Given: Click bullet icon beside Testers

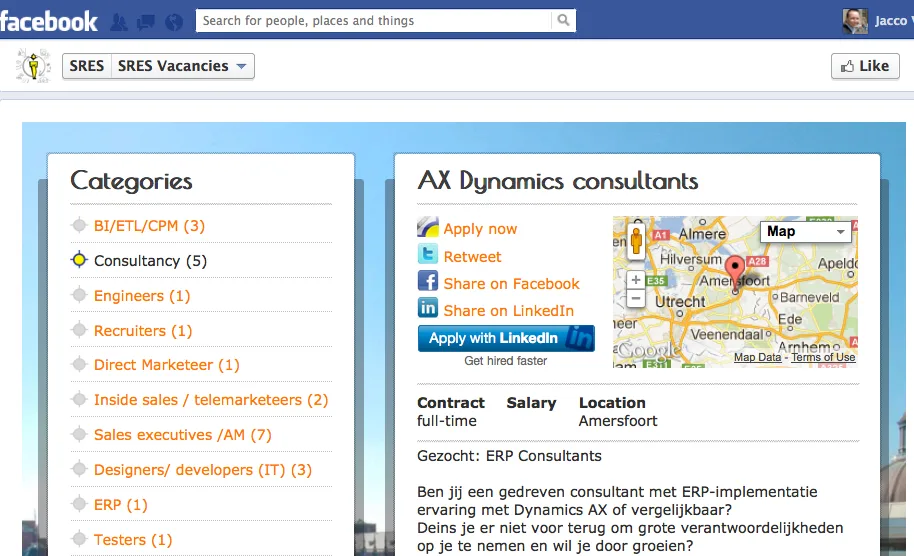Looking at the screenshot, I should coord(79,539).
